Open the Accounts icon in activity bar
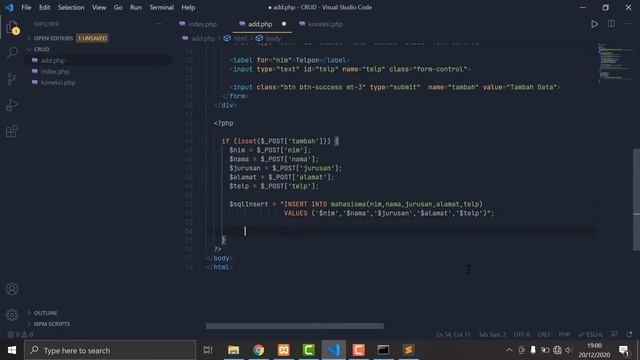Viewport: 640px width, 360px height. point(12,289)
